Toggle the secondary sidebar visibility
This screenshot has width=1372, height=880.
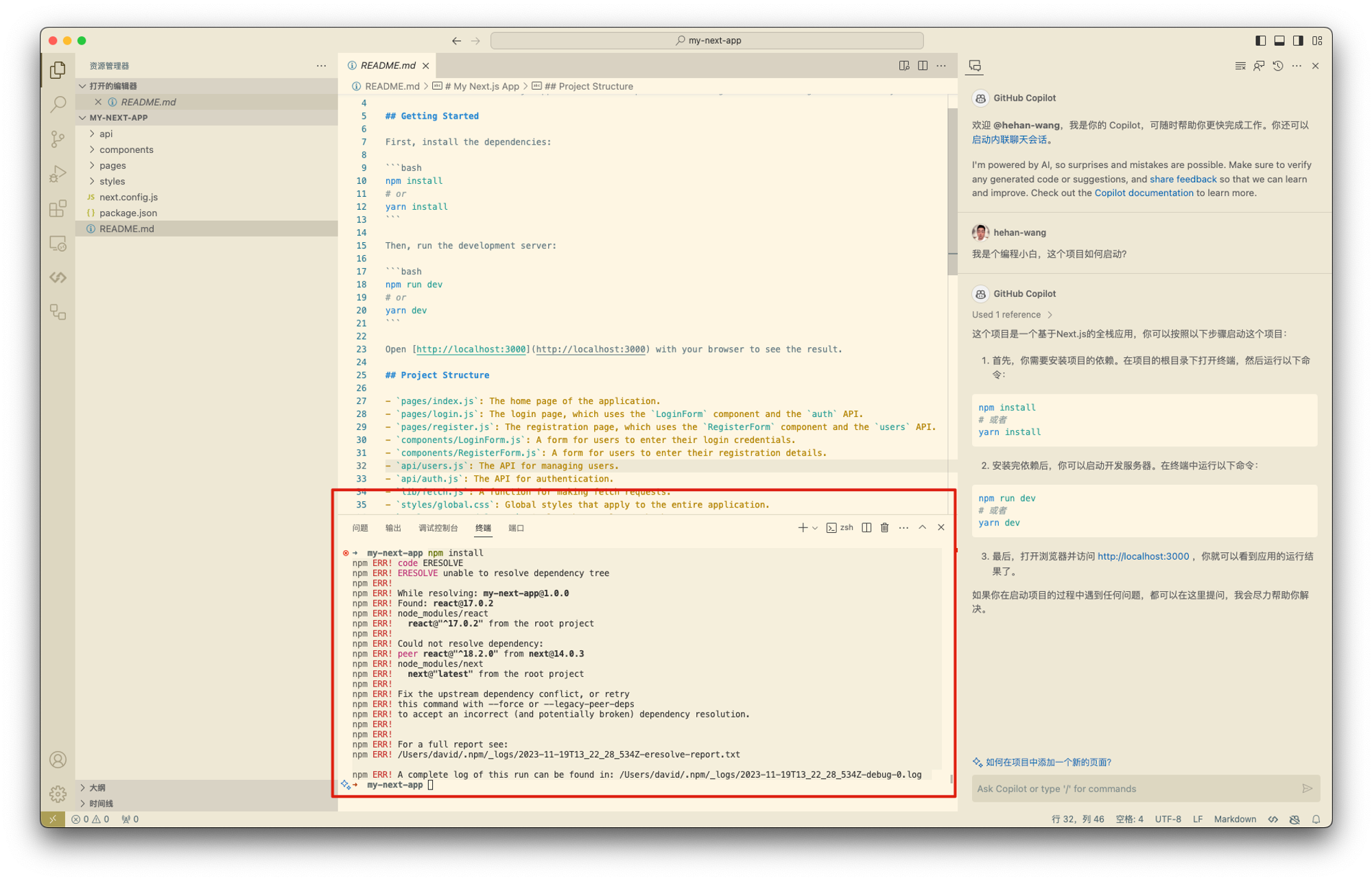point(1298,40)
